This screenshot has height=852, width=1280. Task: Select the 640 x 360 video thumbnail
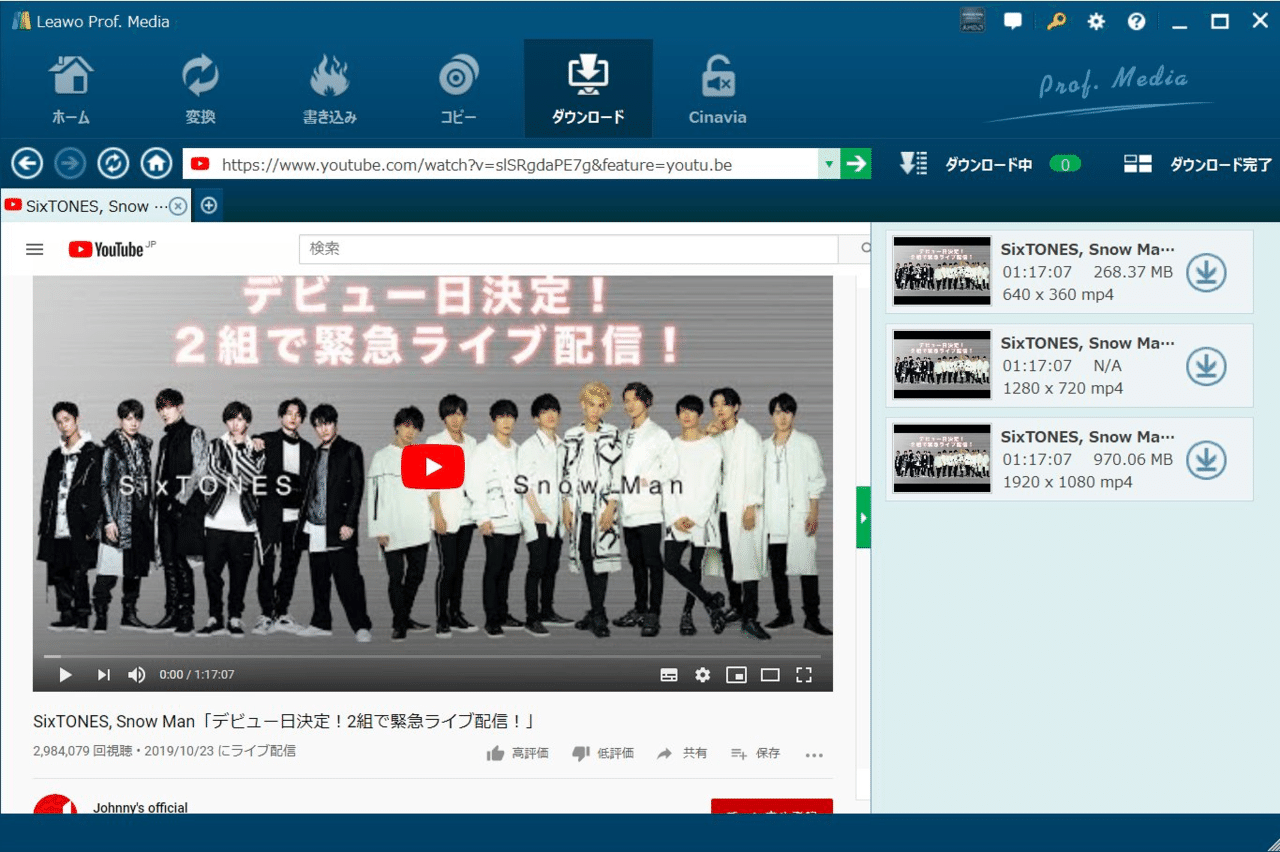942,271
